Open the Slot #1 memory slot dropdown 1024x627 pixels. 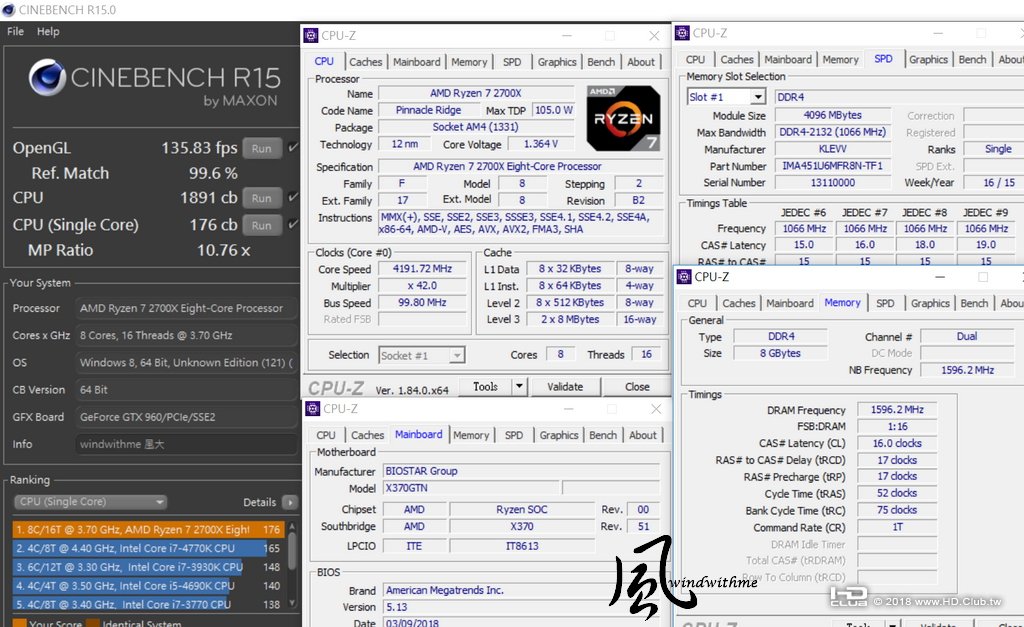click(x=726, y=97)
